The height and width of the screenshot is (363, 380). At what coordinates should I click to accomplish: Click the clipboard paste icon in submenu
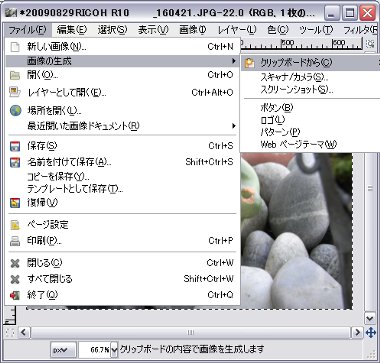point(250,63)
